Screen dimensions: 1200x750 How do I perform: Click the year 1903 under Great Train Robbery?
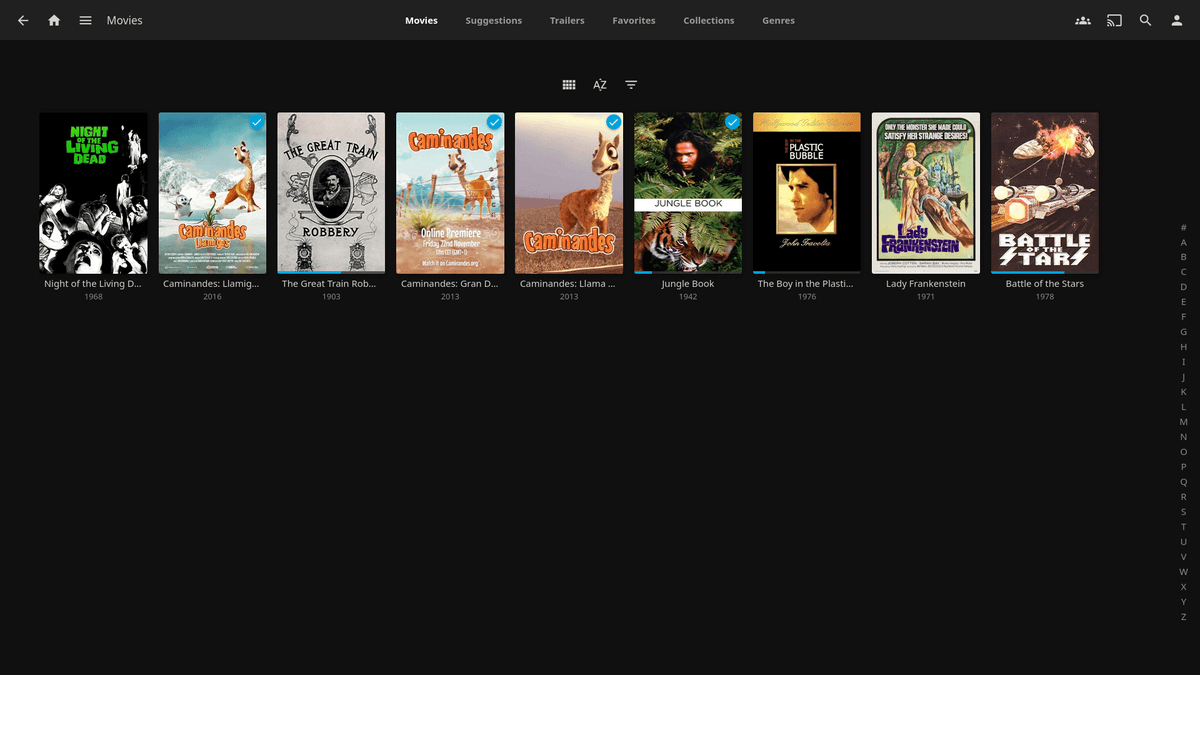331,297
